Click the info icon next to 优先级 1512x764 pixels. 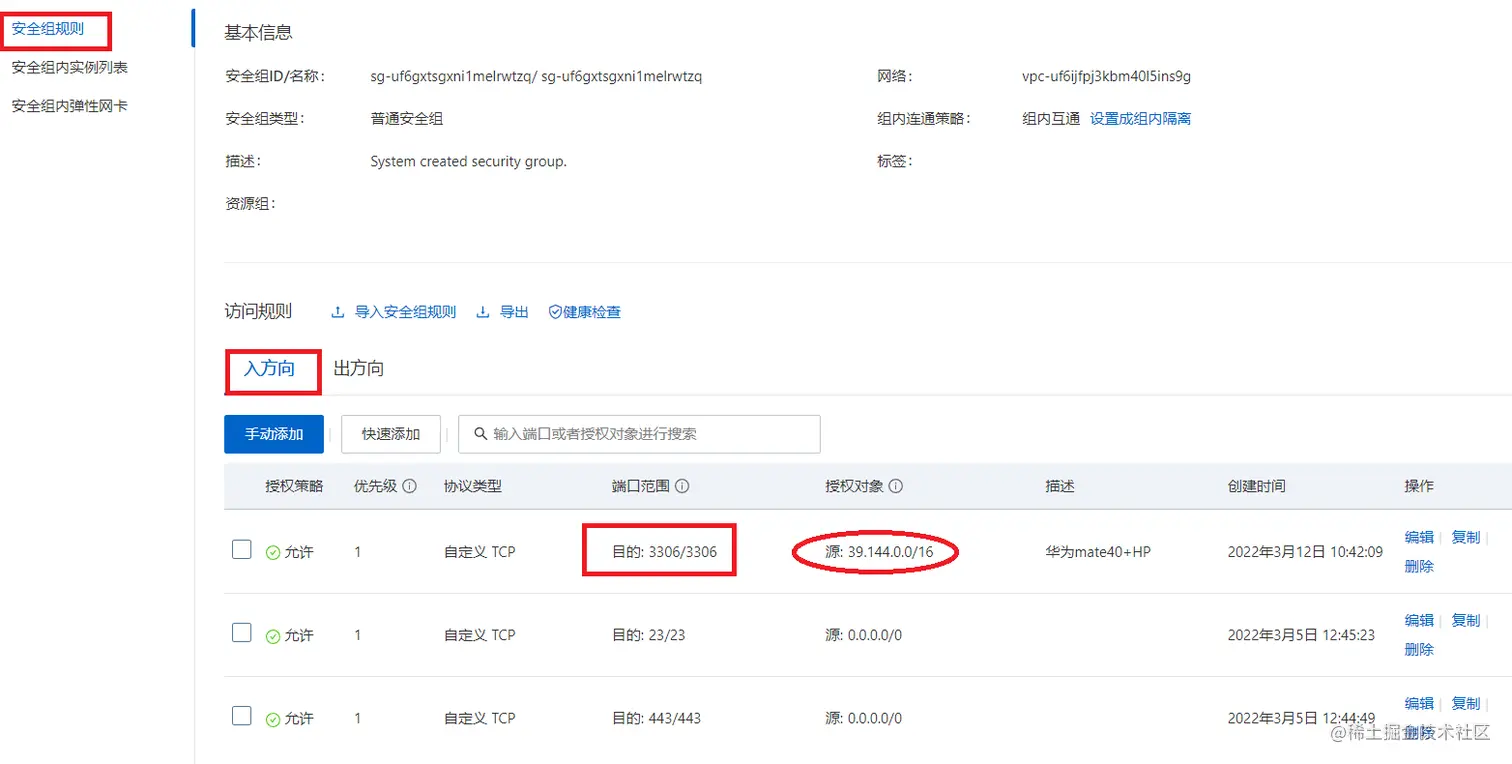click(410, 487)
